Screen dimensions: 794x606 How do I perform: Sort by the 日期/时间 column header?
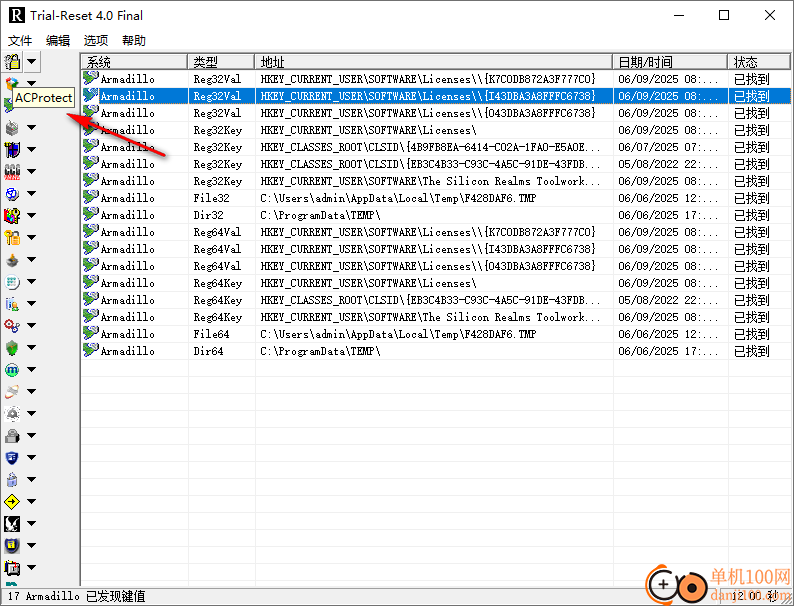[x=670, y=62]
